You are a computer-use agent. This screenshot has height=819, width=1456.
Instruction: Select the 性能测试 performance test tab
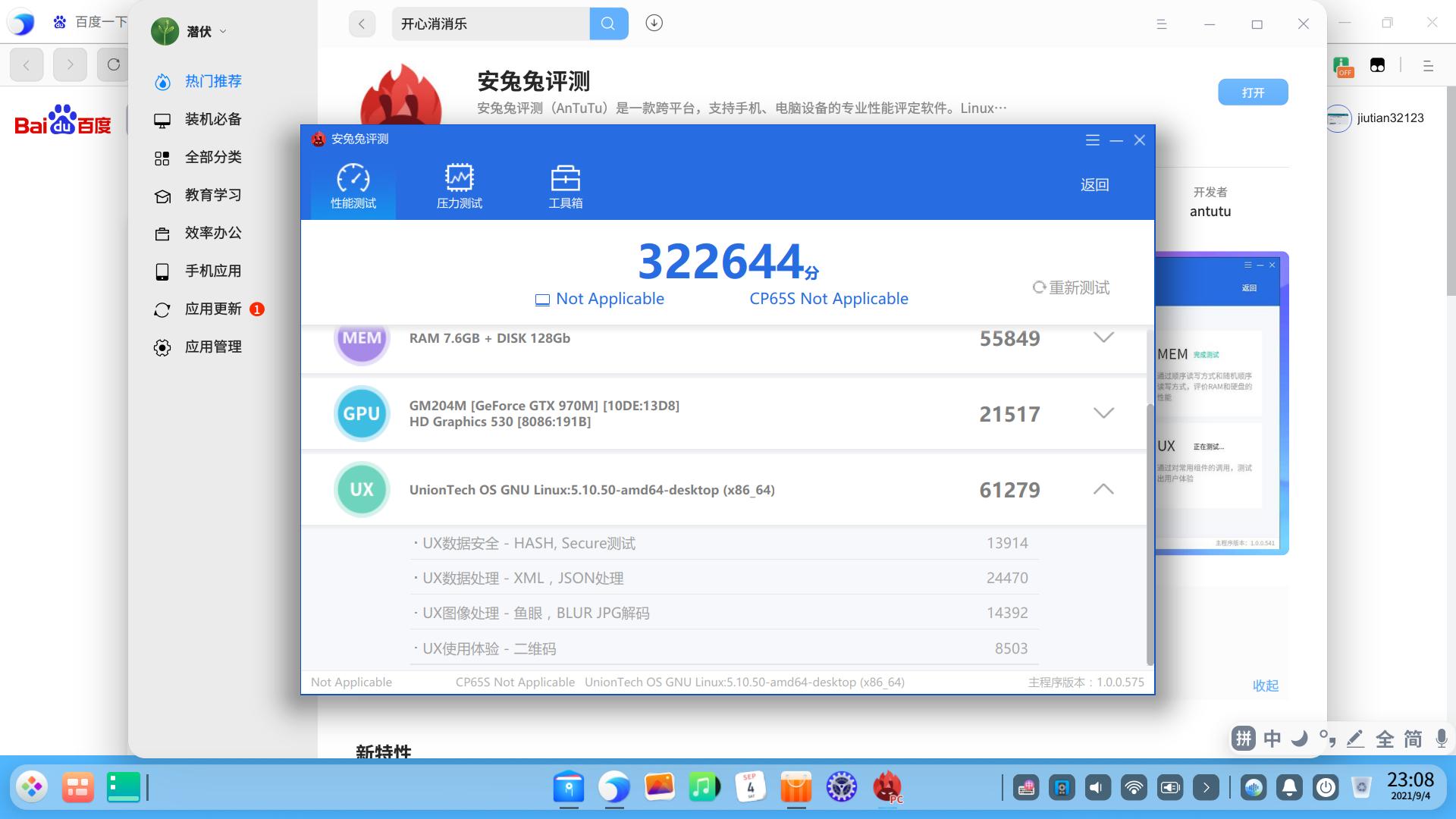pos(353,187)
